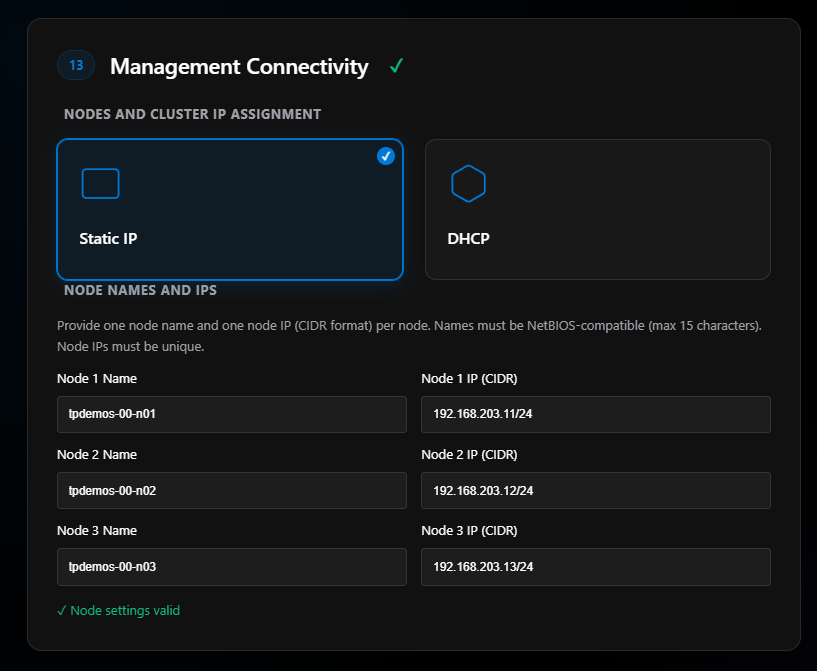Click into the Node 3 Name textbox
Viewport: 817px width, 671px height.
tap(231, 566)
